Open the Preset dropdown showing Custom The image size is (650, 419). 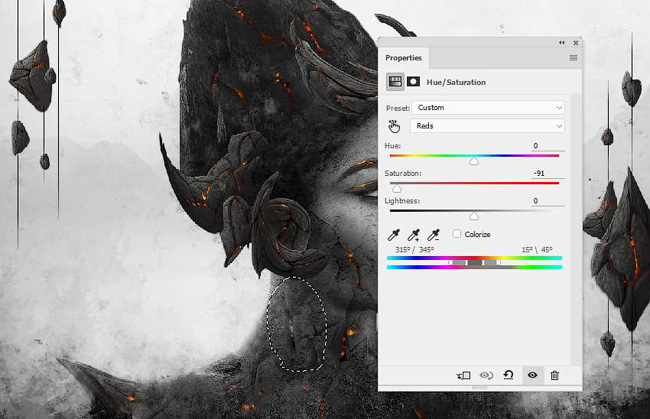click(x=488, y=108)
